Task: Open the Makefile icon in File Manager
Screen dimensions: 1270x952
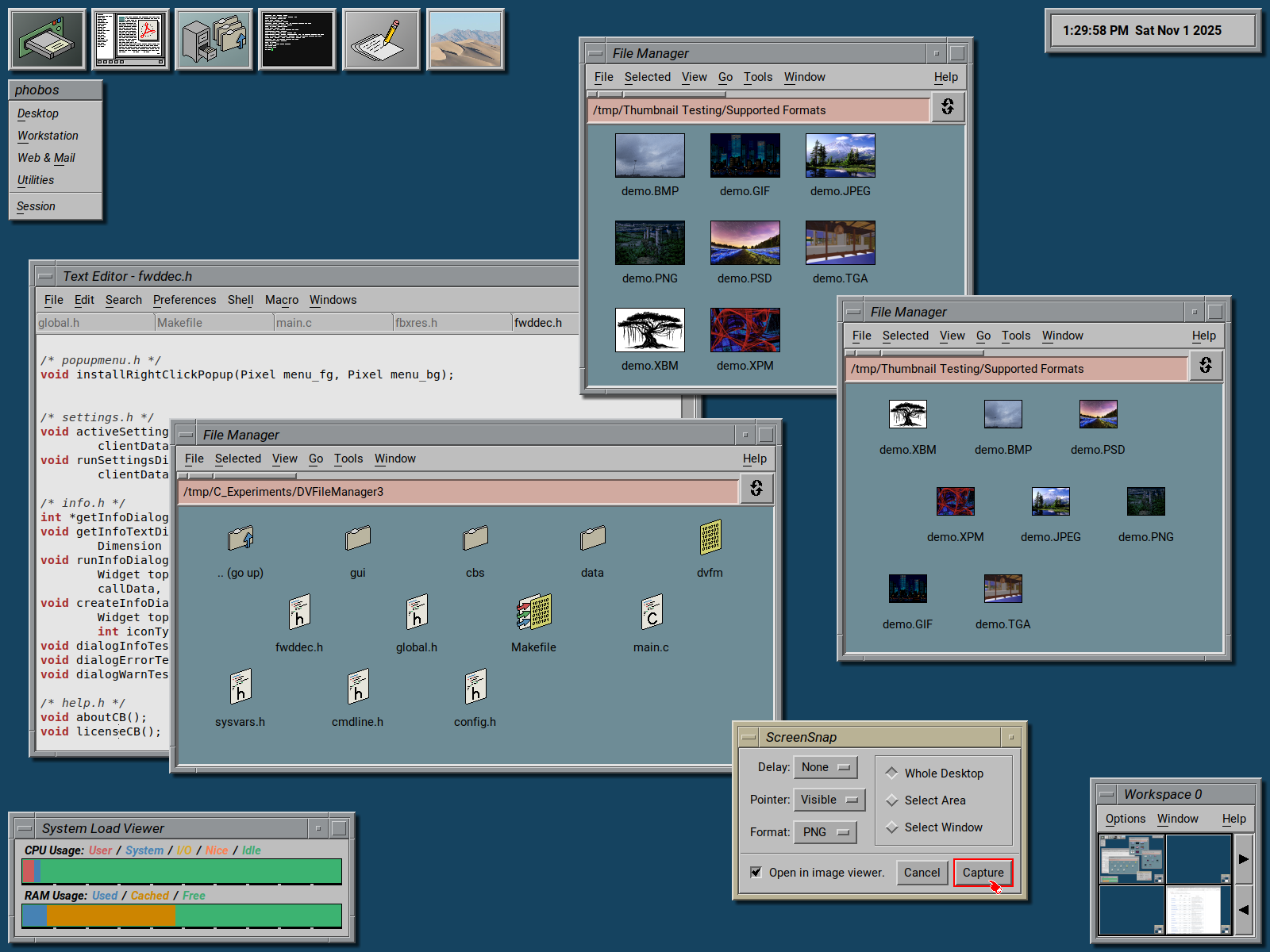Action: tap(533, 612)
